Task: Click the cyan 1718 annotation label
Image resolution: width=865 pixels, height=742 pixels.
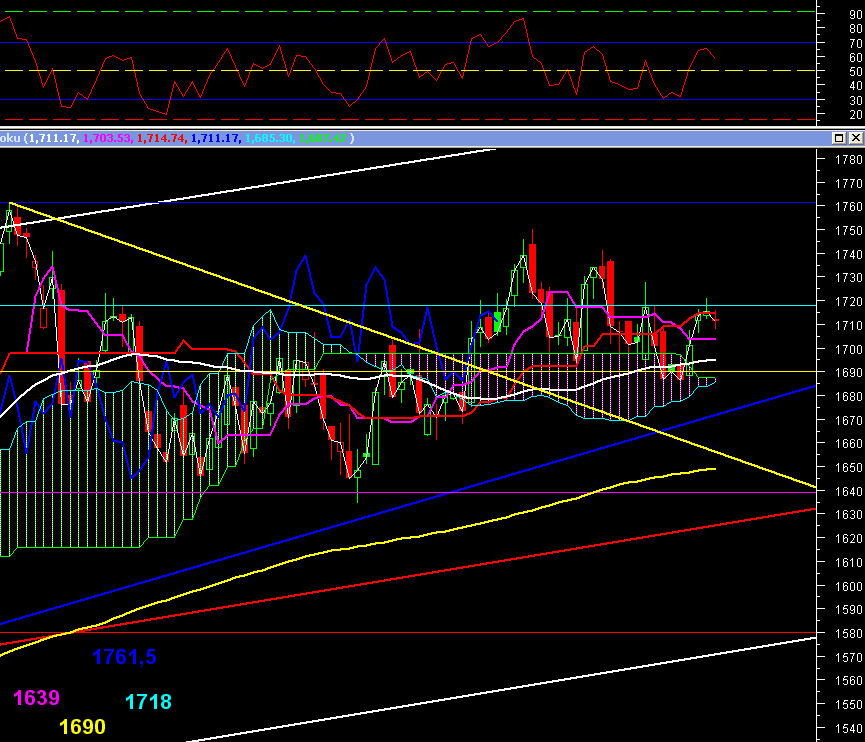Action: click(x=148, y=702)
